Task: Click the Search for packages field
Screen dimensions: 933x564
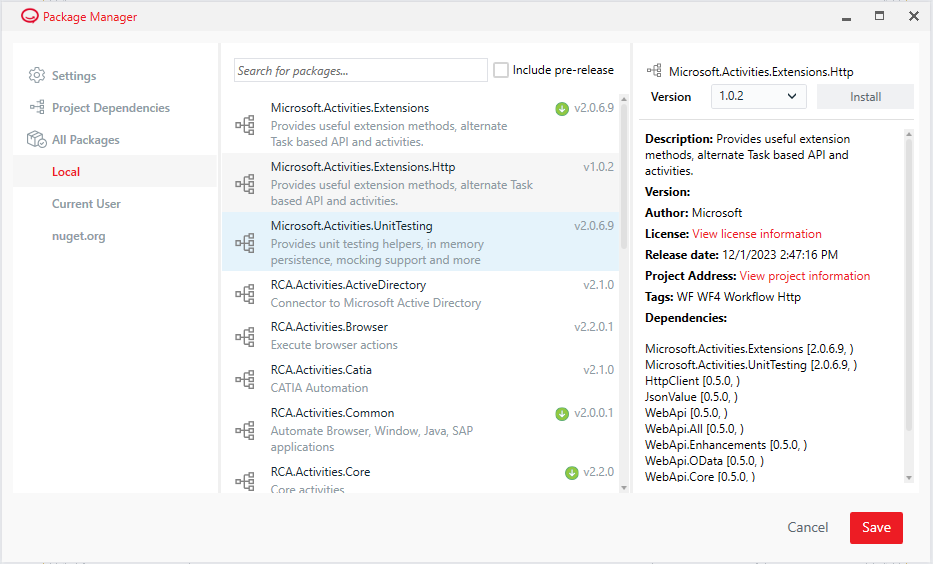Action: tap(361, 70)
